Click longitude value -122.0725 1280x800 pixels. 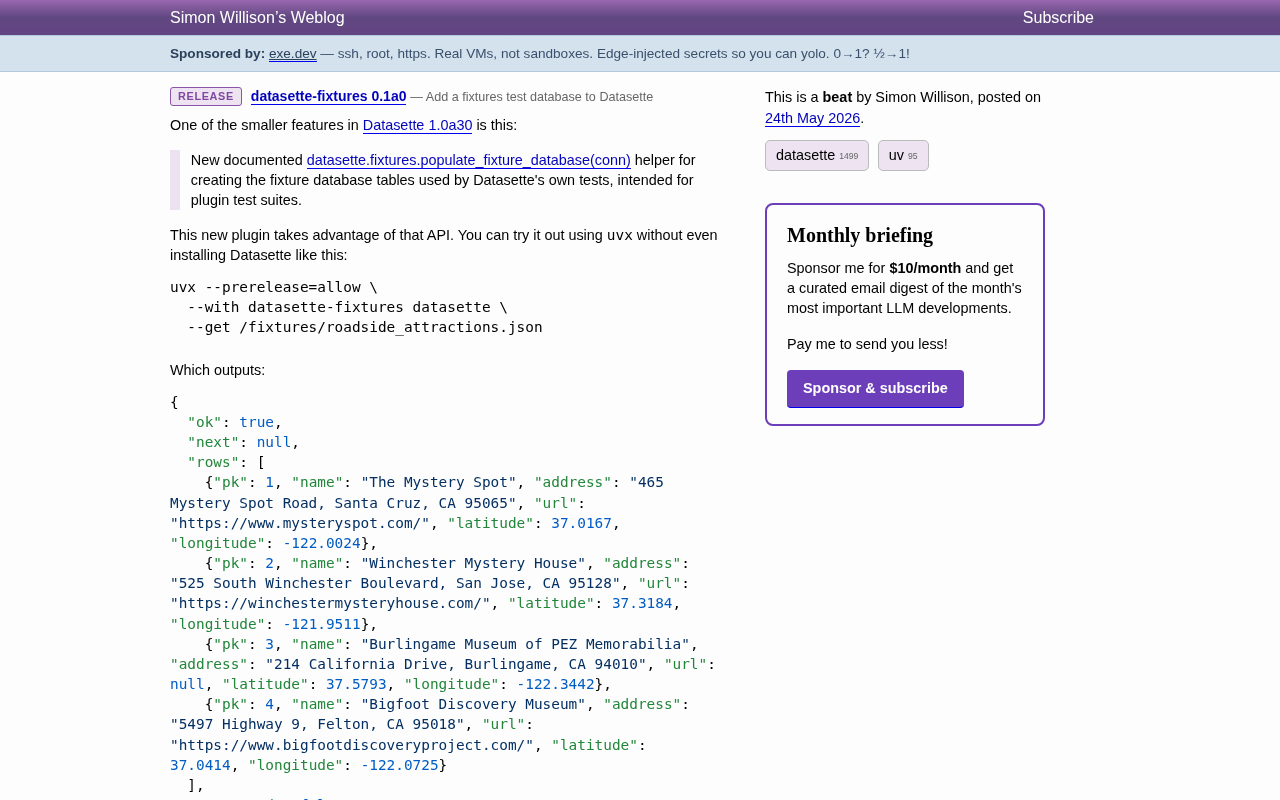coord(400,765)
